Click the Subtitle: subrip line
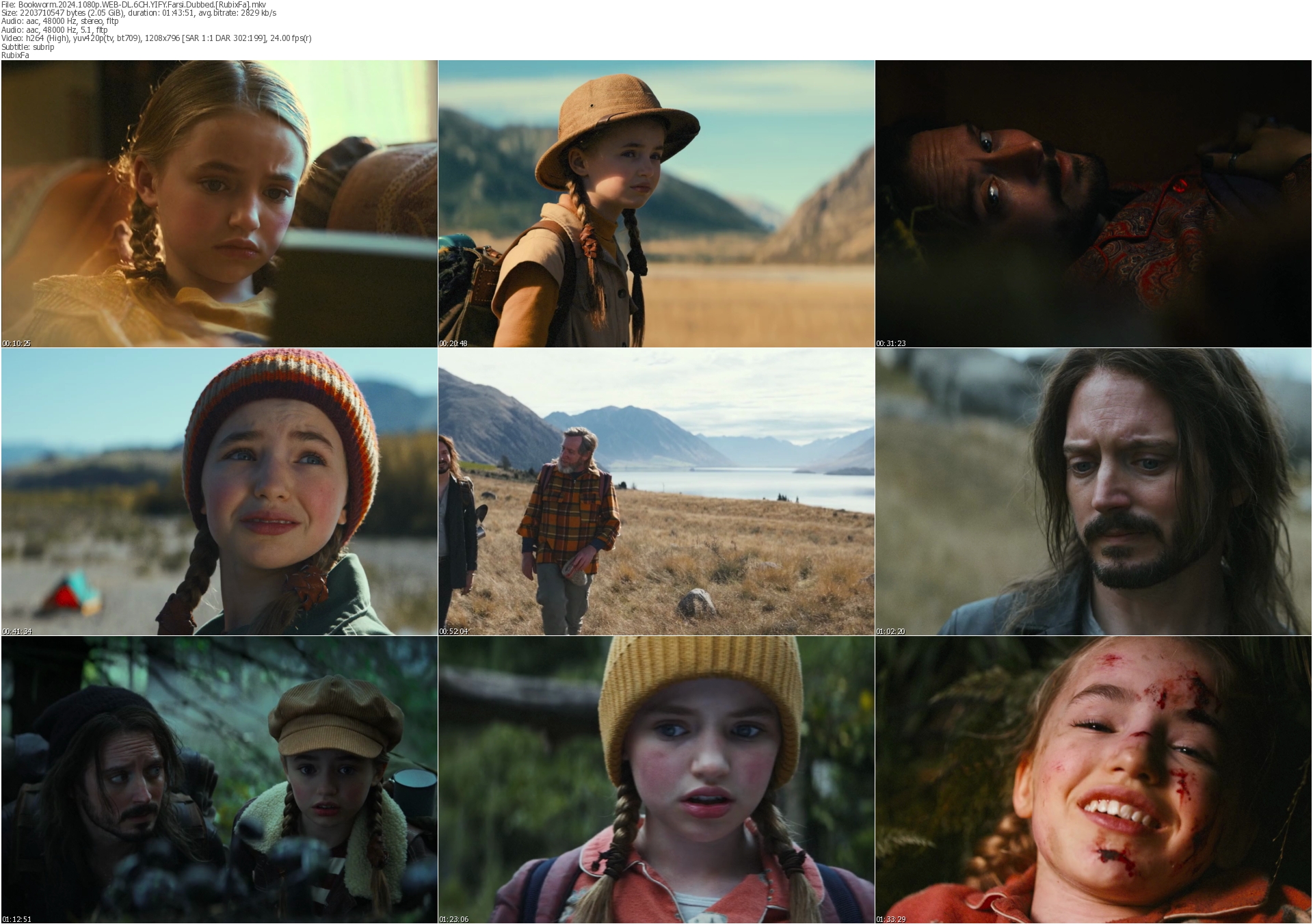This screenshot has height=924, width=1313. (28, 47)
